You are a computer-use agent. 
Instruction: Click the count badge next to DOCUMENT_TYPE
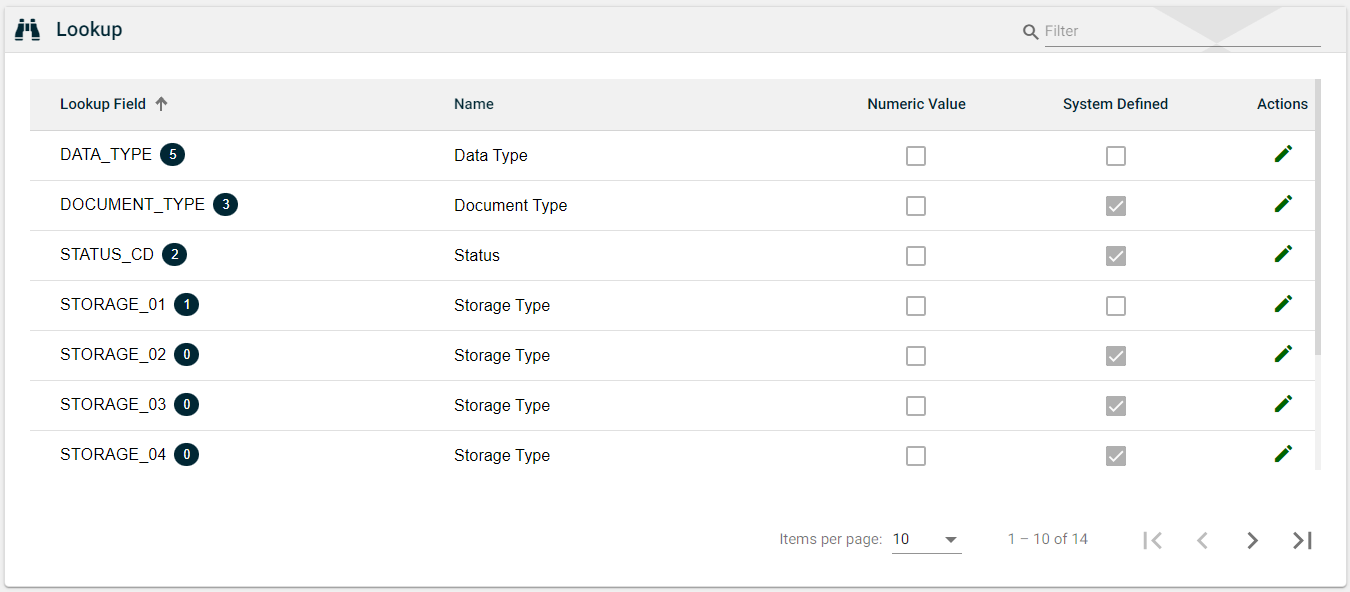click(x=225, y=205)
